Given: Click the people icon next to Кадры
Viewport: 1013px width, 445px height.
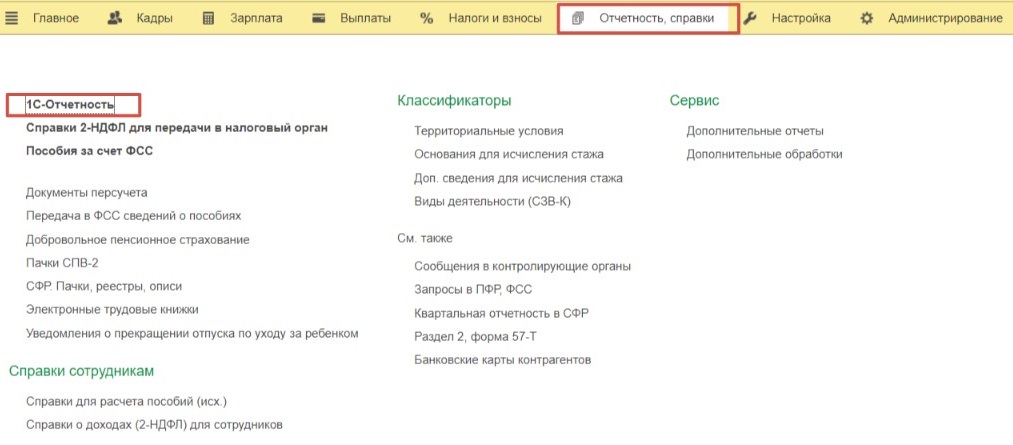Looking at the screenshot, I should pos(115,18).
